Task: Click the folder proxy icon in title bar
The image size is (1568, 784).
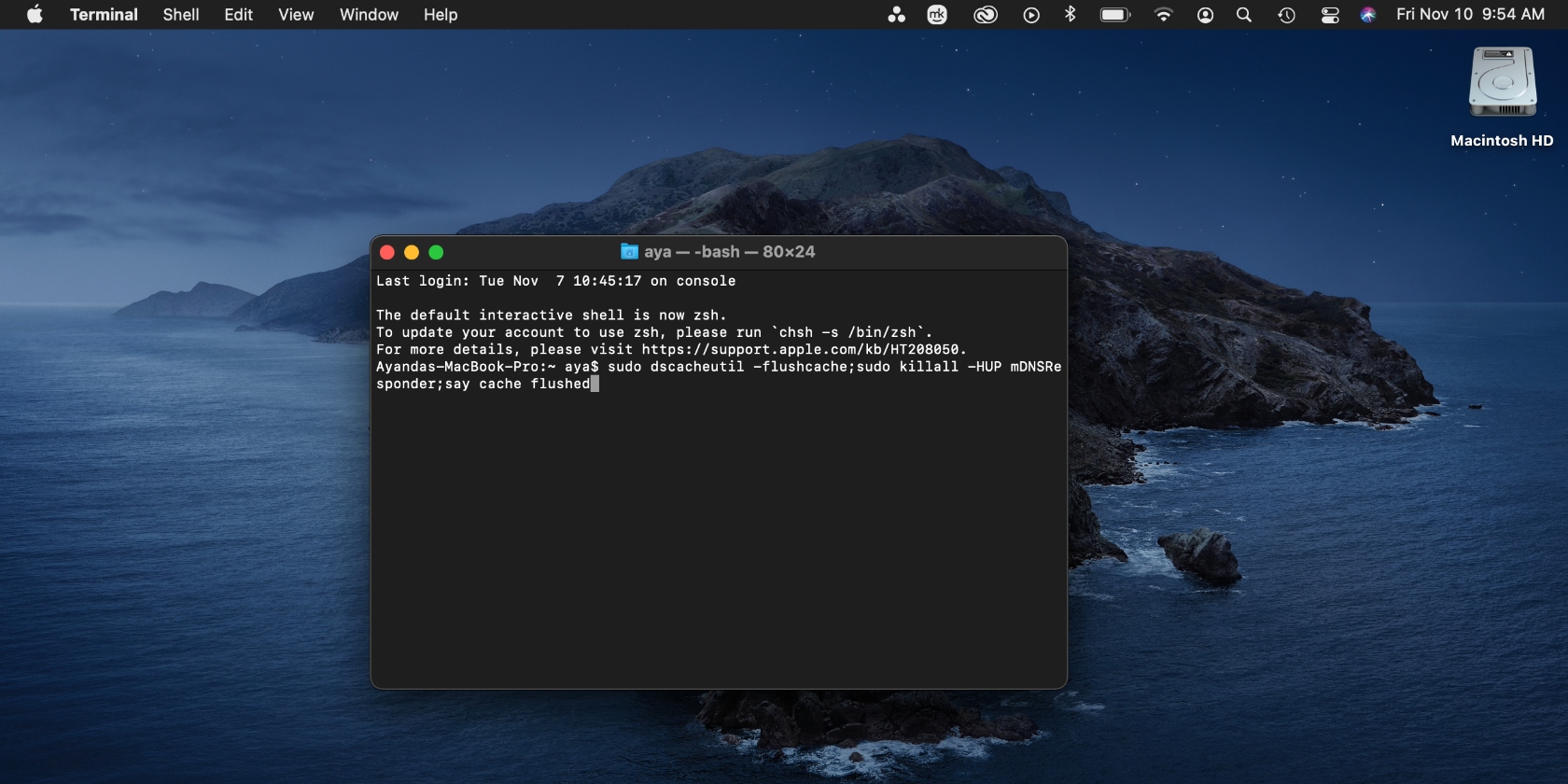Action: [x=629, y=252]
